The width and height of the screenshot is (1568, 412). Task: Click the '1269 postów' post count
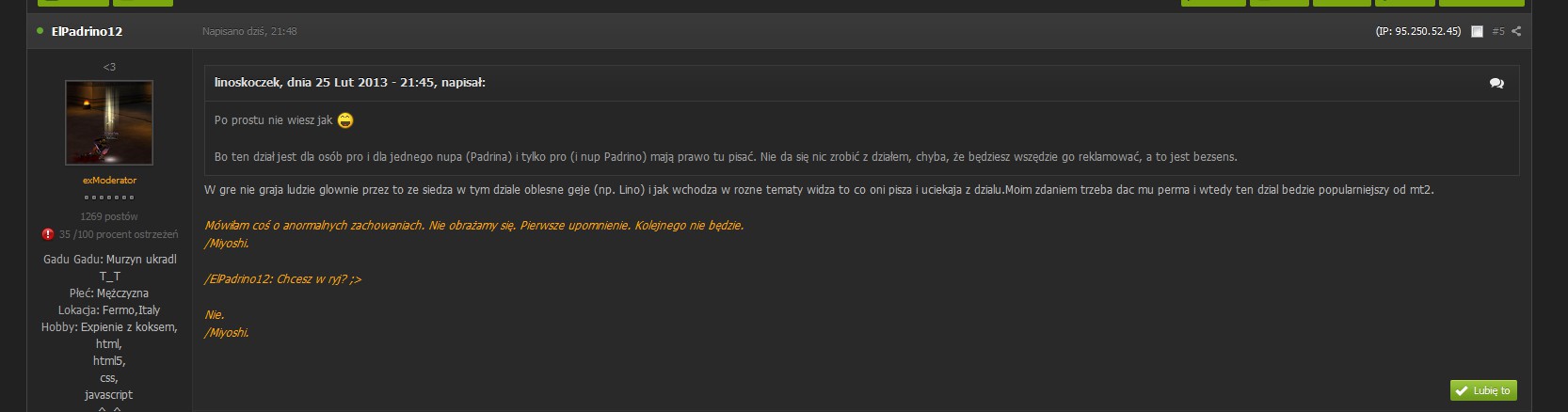pyautogui.click(x=109, y=216)
